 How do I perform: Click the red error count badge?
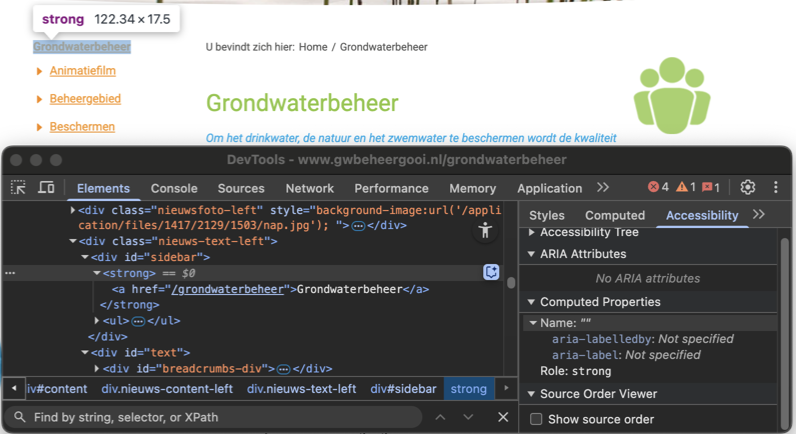[658, 187]
